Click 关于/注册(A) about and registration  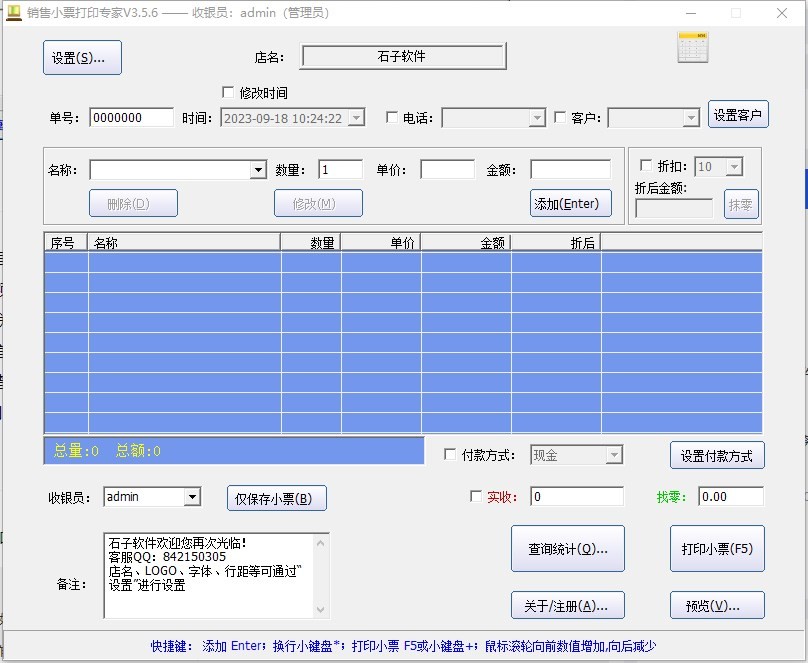pos(566,605)
